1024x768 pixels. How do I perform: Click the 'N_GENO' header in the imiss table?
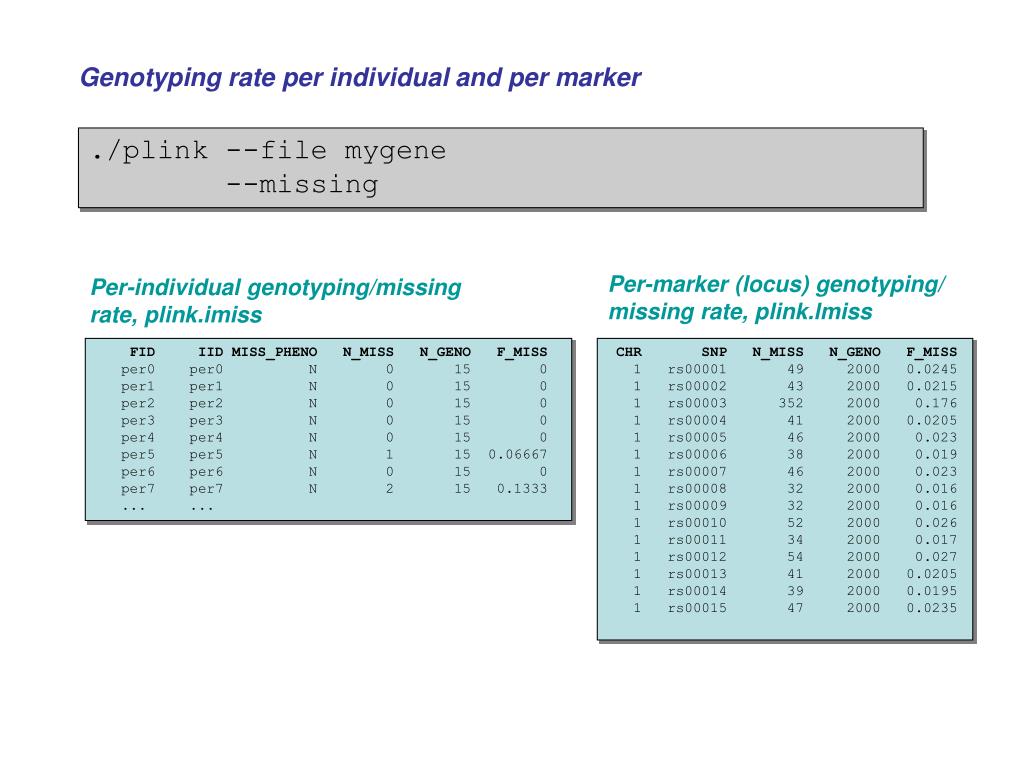point(445,352)
